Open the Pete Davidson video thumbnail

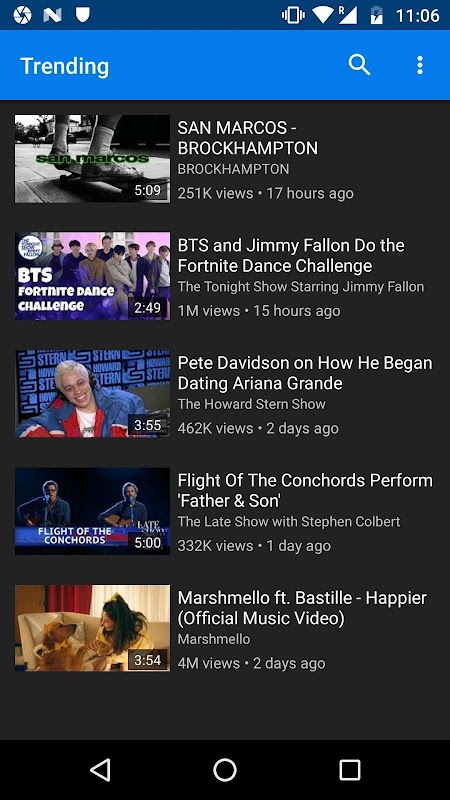point(92,393)
